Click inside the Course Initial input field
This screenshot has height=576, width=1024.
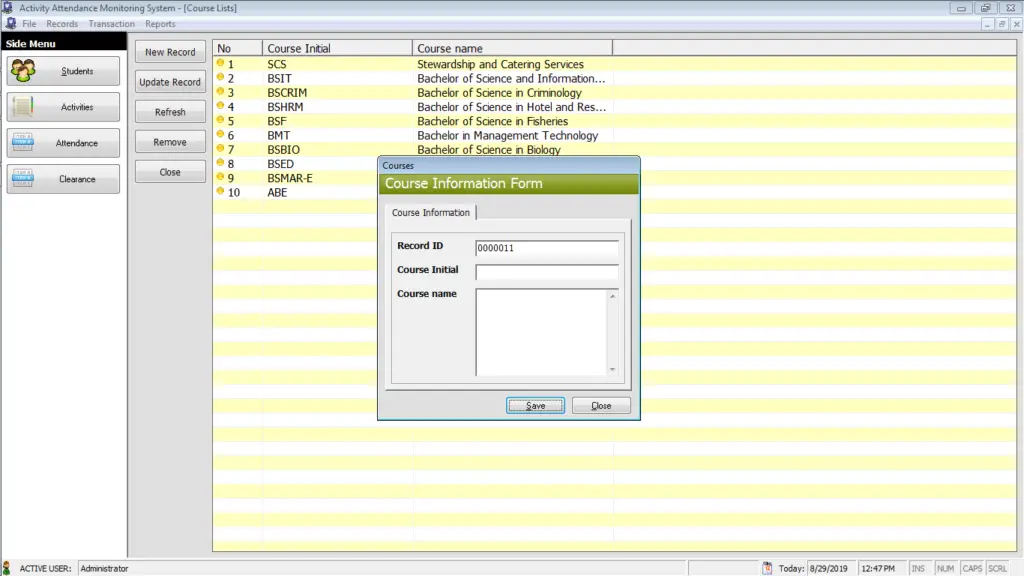(x=547, y=270)
